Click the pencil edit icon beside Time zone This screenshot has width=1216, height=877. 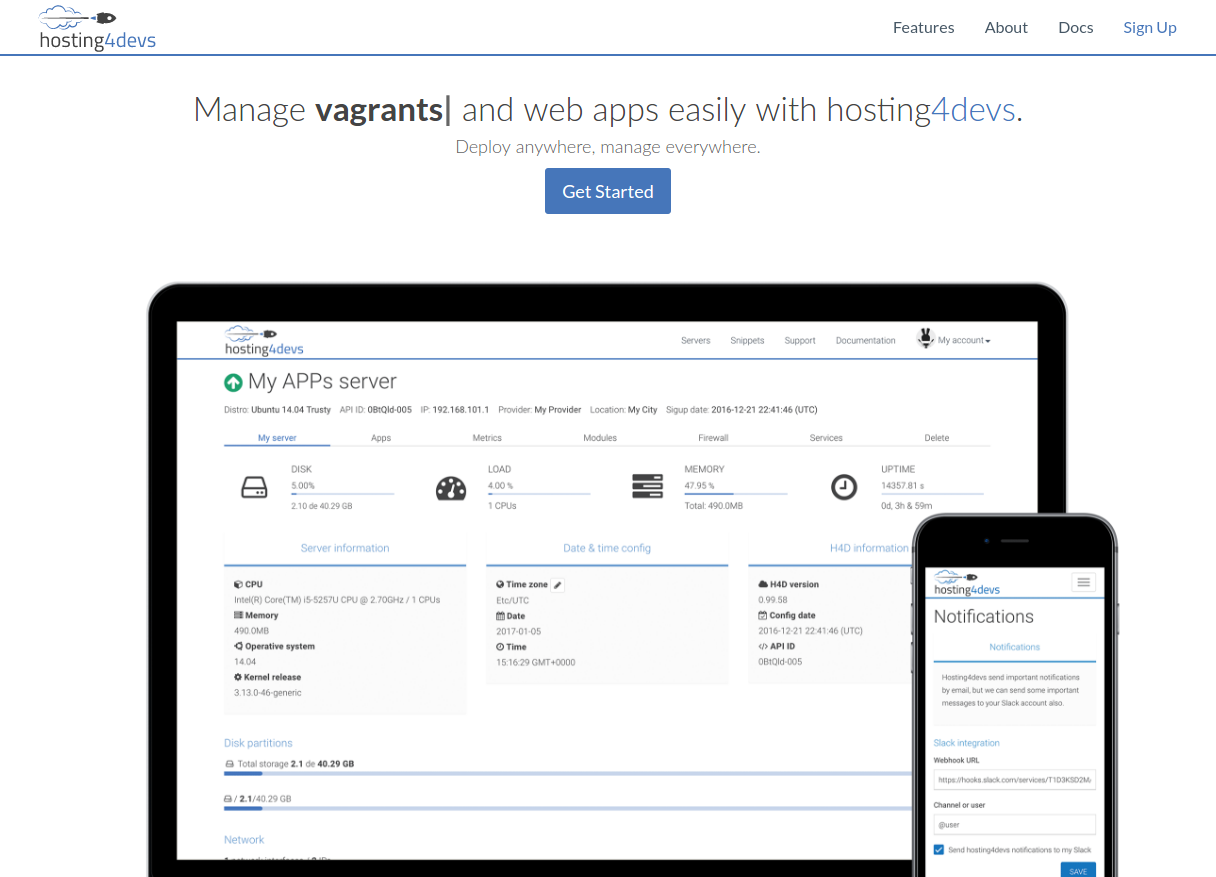click(x=558, y=585)
